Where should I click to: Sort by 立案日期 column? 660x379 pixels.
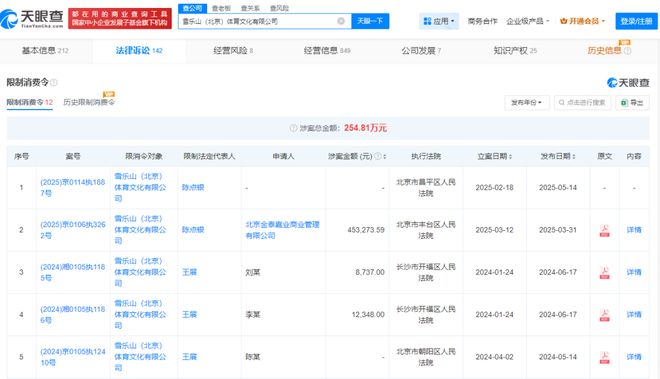510,156
